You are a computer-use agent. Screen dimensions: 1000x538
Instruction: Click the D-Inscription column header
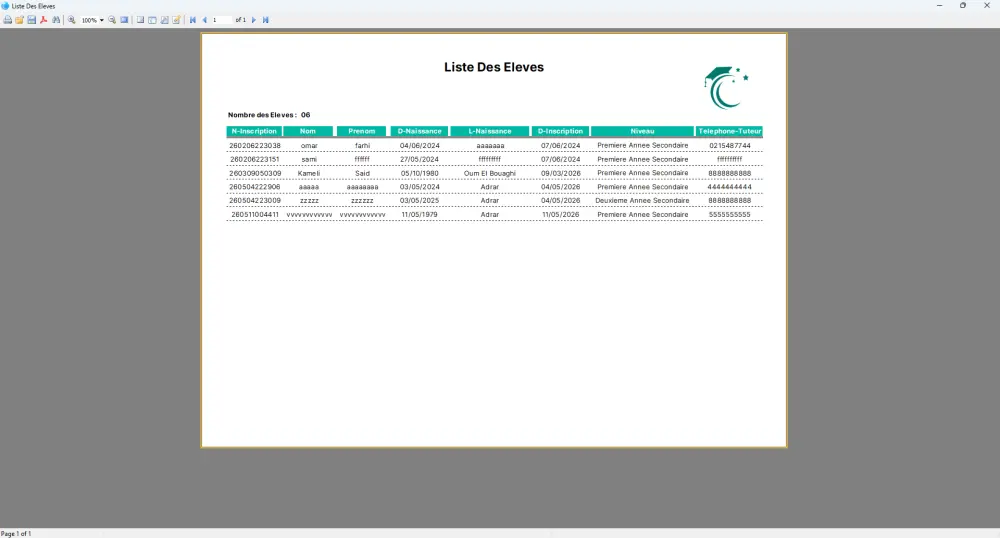(x=560, y=131)
